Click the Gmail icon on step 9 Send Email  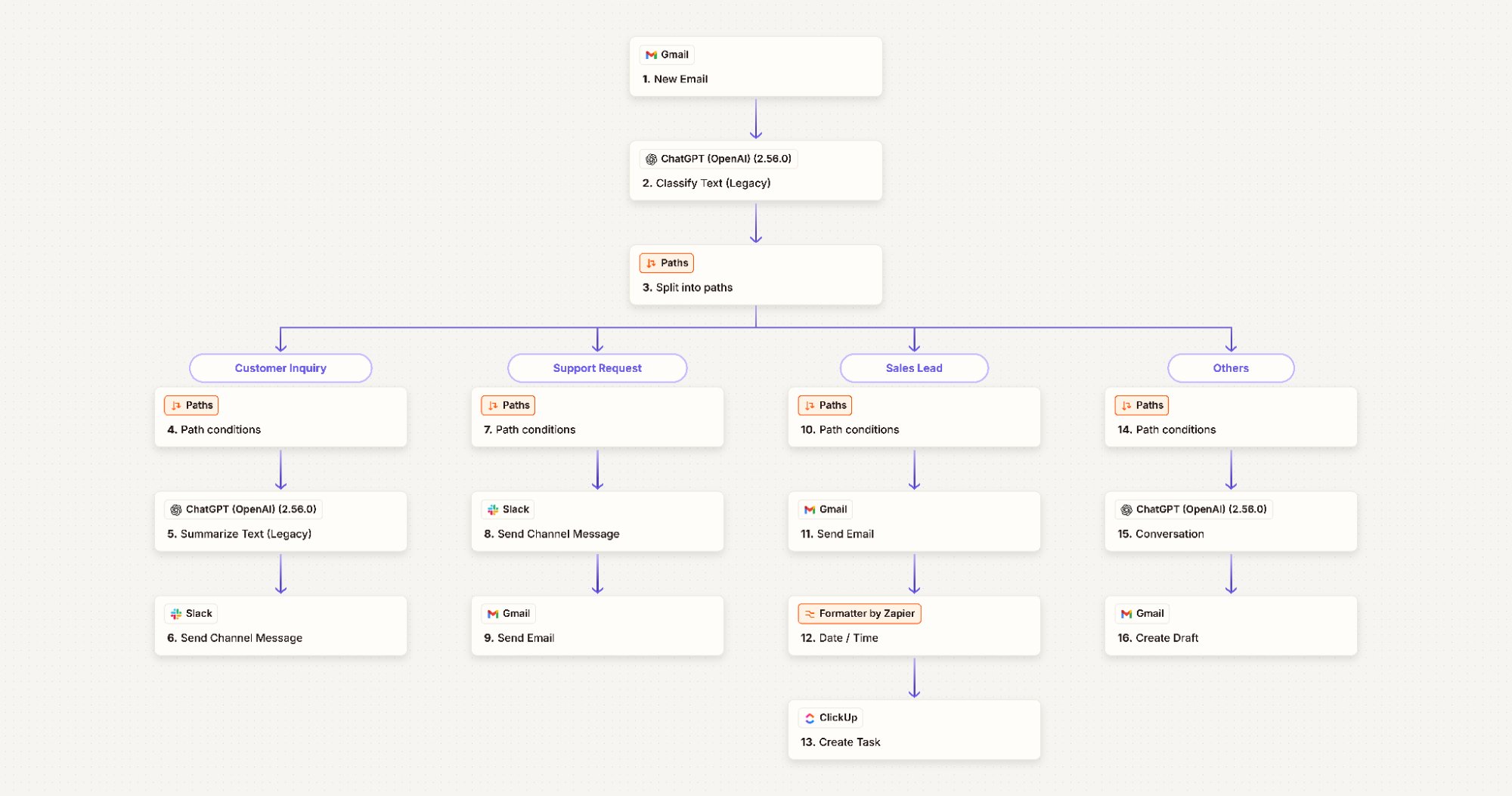(x=492, y=613)
